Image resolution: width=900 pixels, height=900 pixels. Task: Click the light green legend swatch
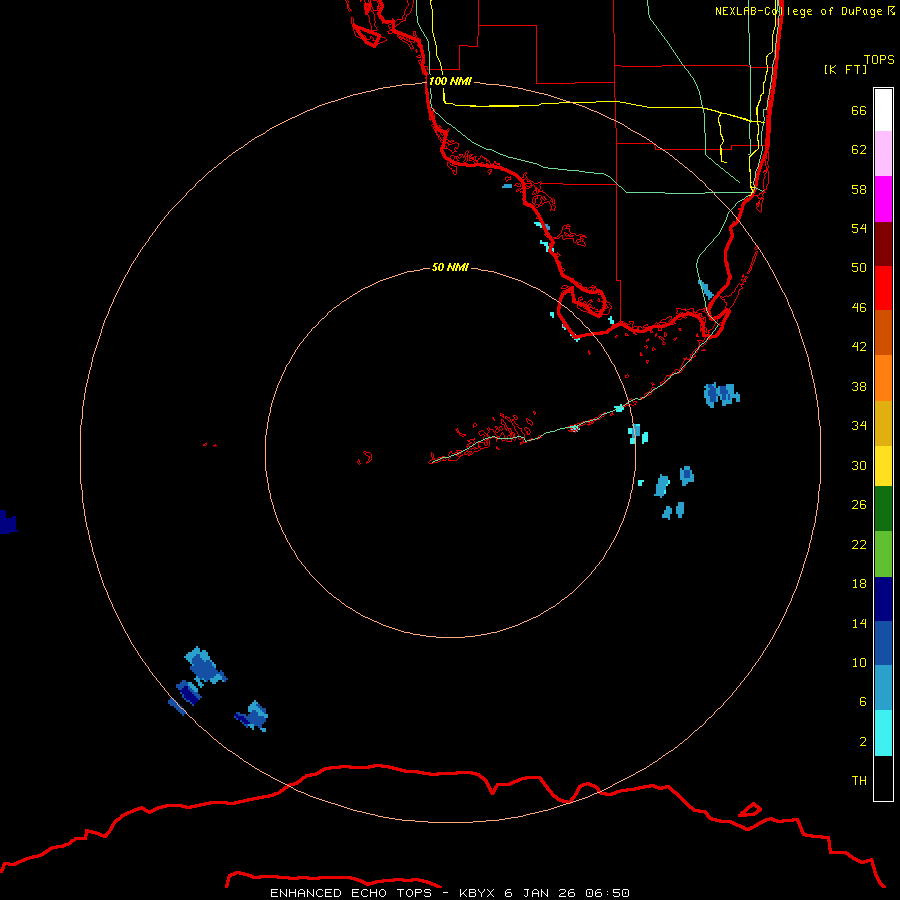coord(883,554)
